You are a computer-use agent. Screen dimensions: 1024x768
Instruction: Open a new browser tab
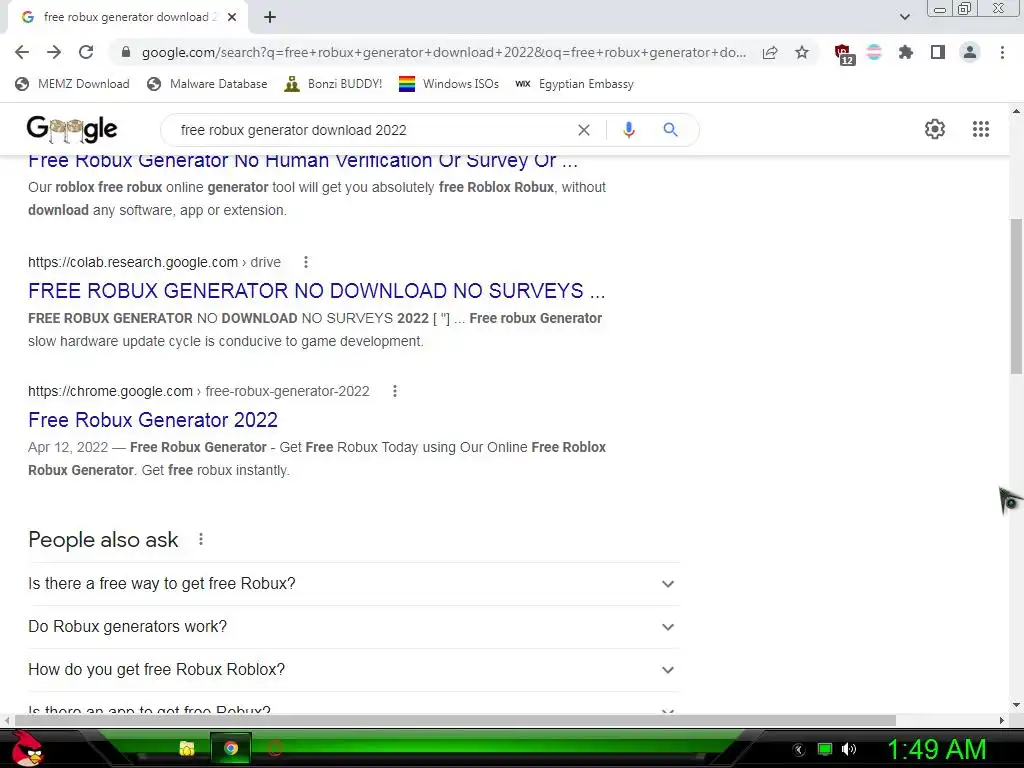click(x=270, y=18)
